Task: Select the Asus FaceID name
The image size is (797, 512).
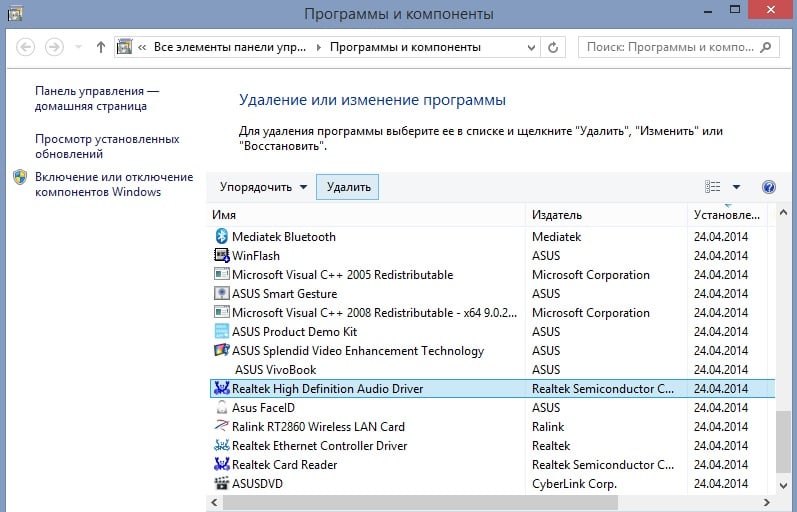Action: coord(263,407)
